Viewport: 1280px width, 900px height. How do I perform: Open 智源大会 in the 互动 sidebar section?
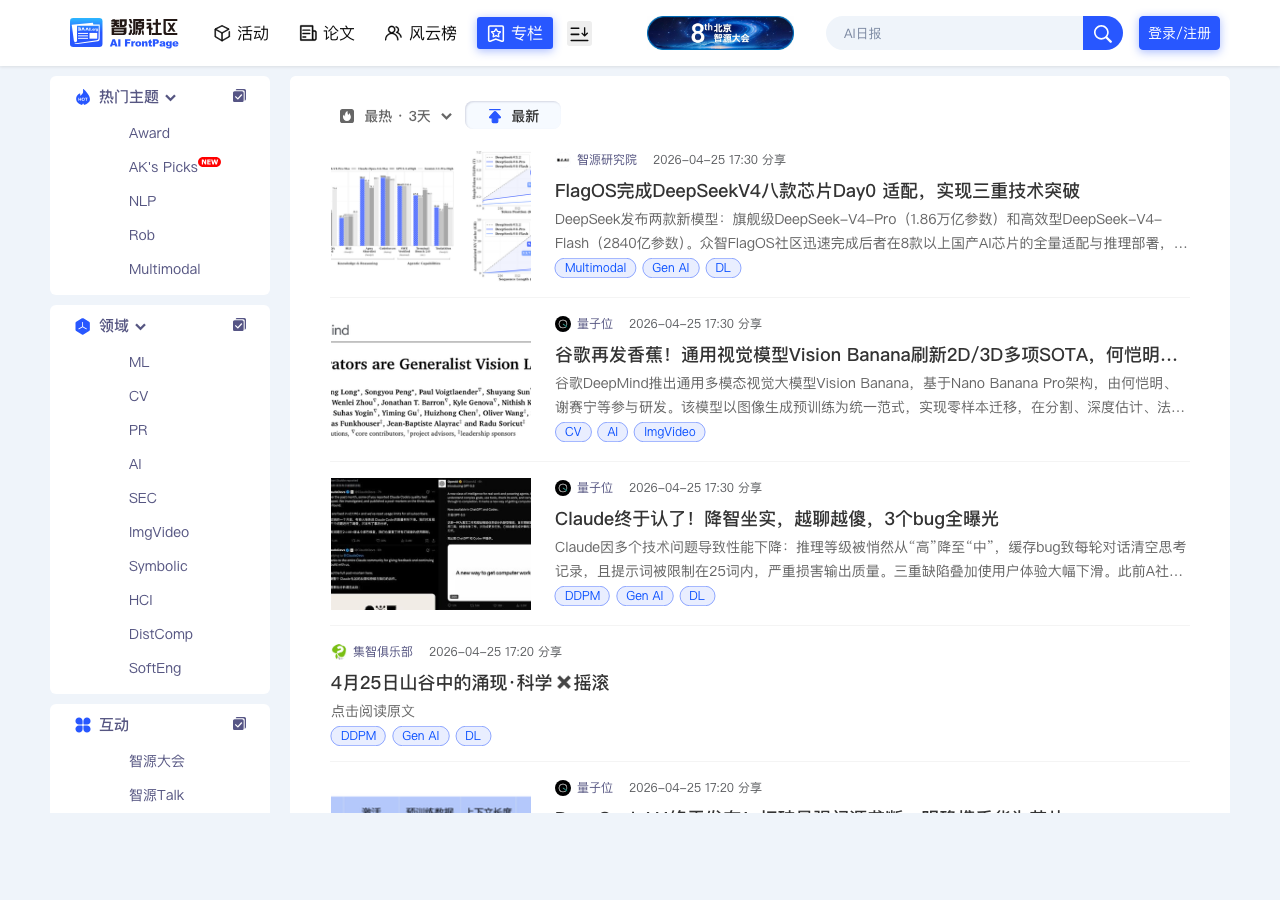[x=157, y=761]
